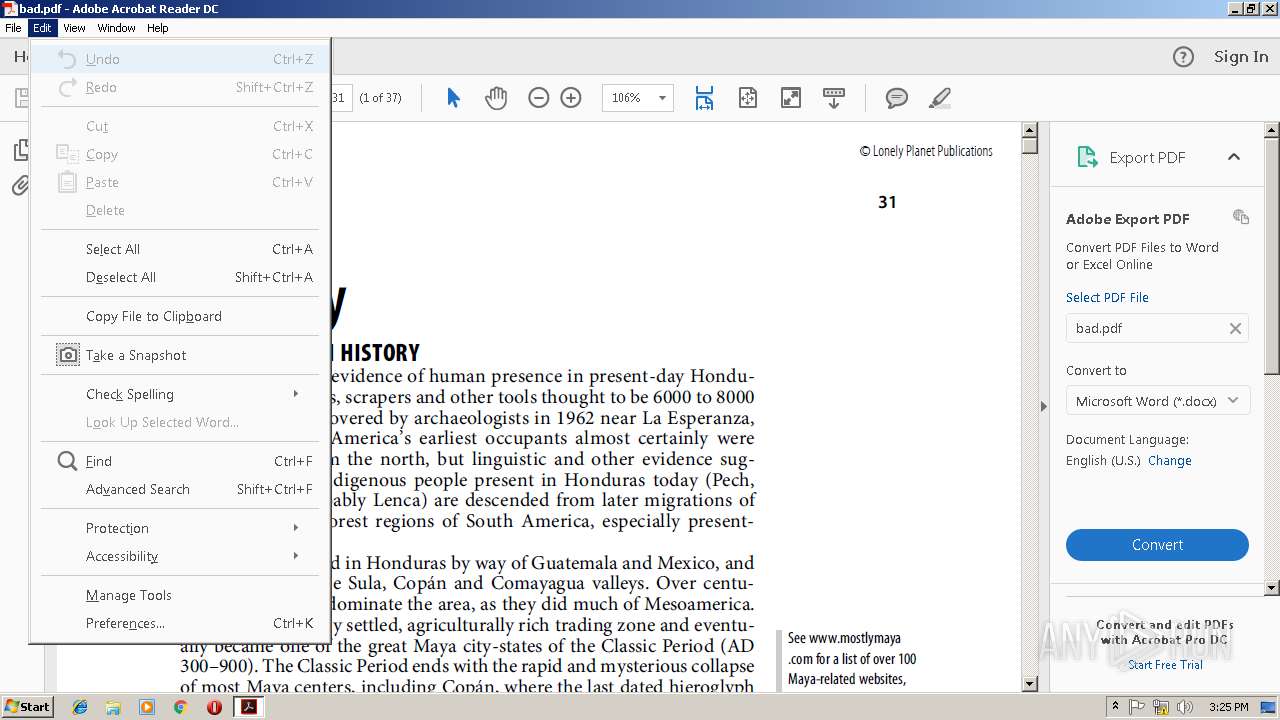This screenshot has height=720, width=1280.
Task: Zoom out with the minus icon
Action: [539, 98]
